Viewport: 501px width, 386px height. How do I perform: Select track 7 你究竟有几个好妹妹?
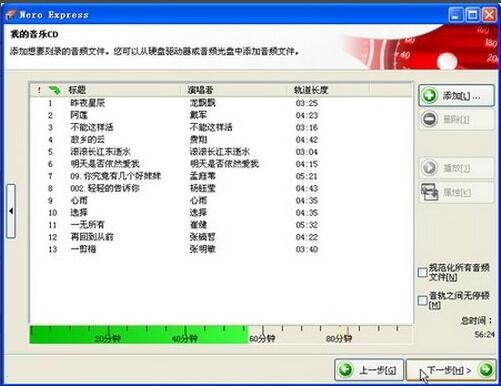tap(116, 176)
